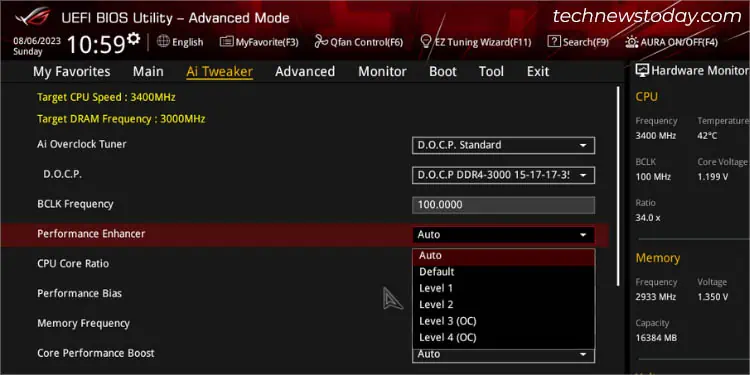Click Target CPU Speed : 3400MHz text

click(x=106, y=98)
